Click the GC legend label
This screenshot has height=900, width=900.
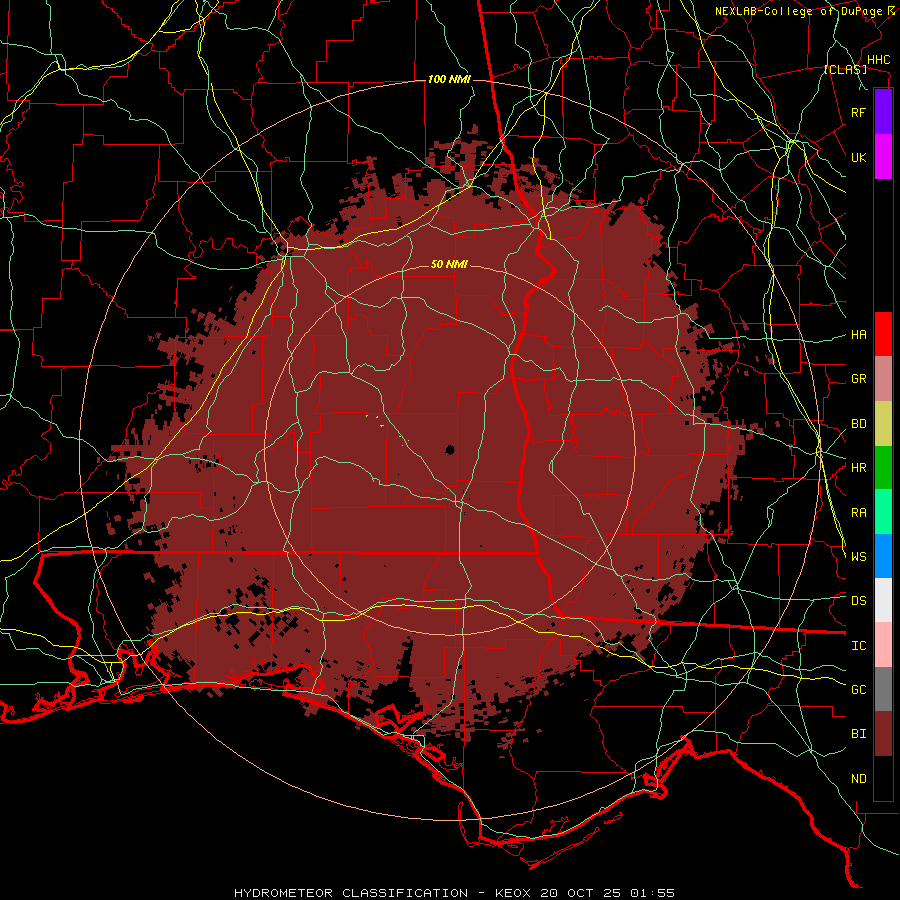859,689
